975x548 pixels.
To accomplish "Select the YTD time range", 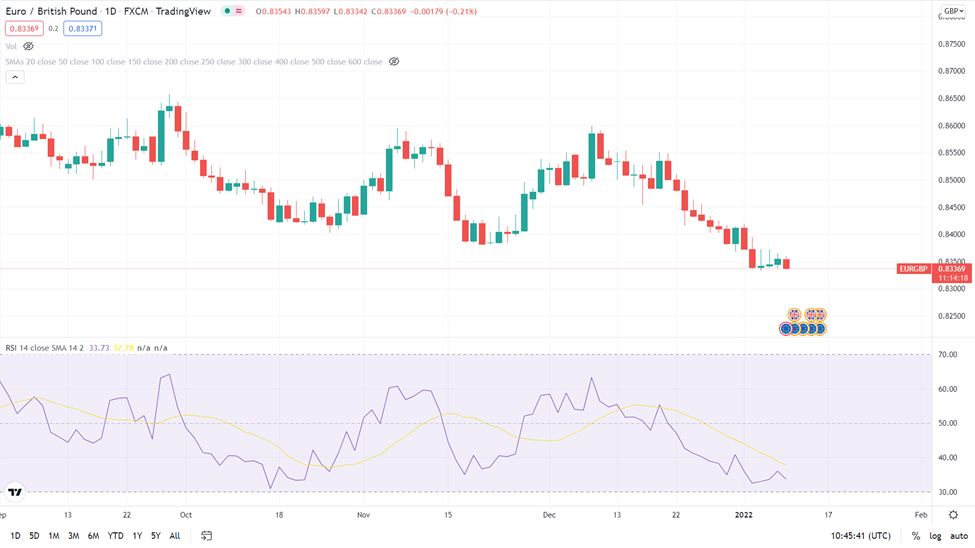I will (x=116, y=536).
